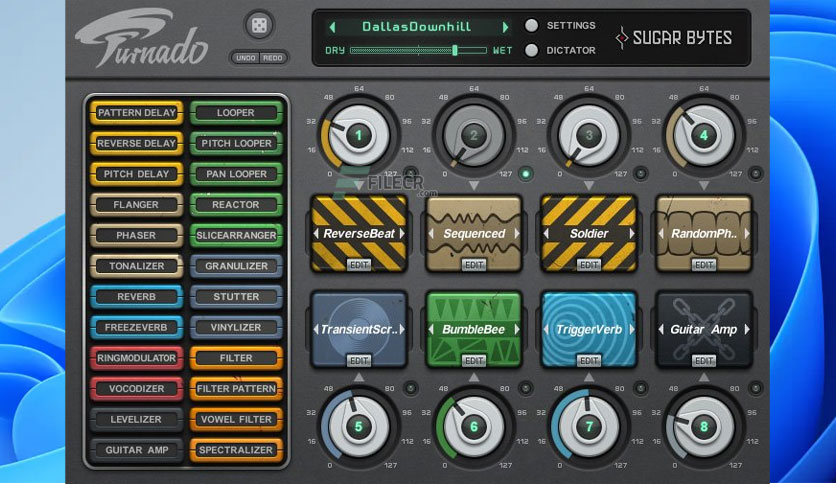This screenshot has height=484, width=836.
Task: Select Stutter effect from list
Action: tap(236, 296)
